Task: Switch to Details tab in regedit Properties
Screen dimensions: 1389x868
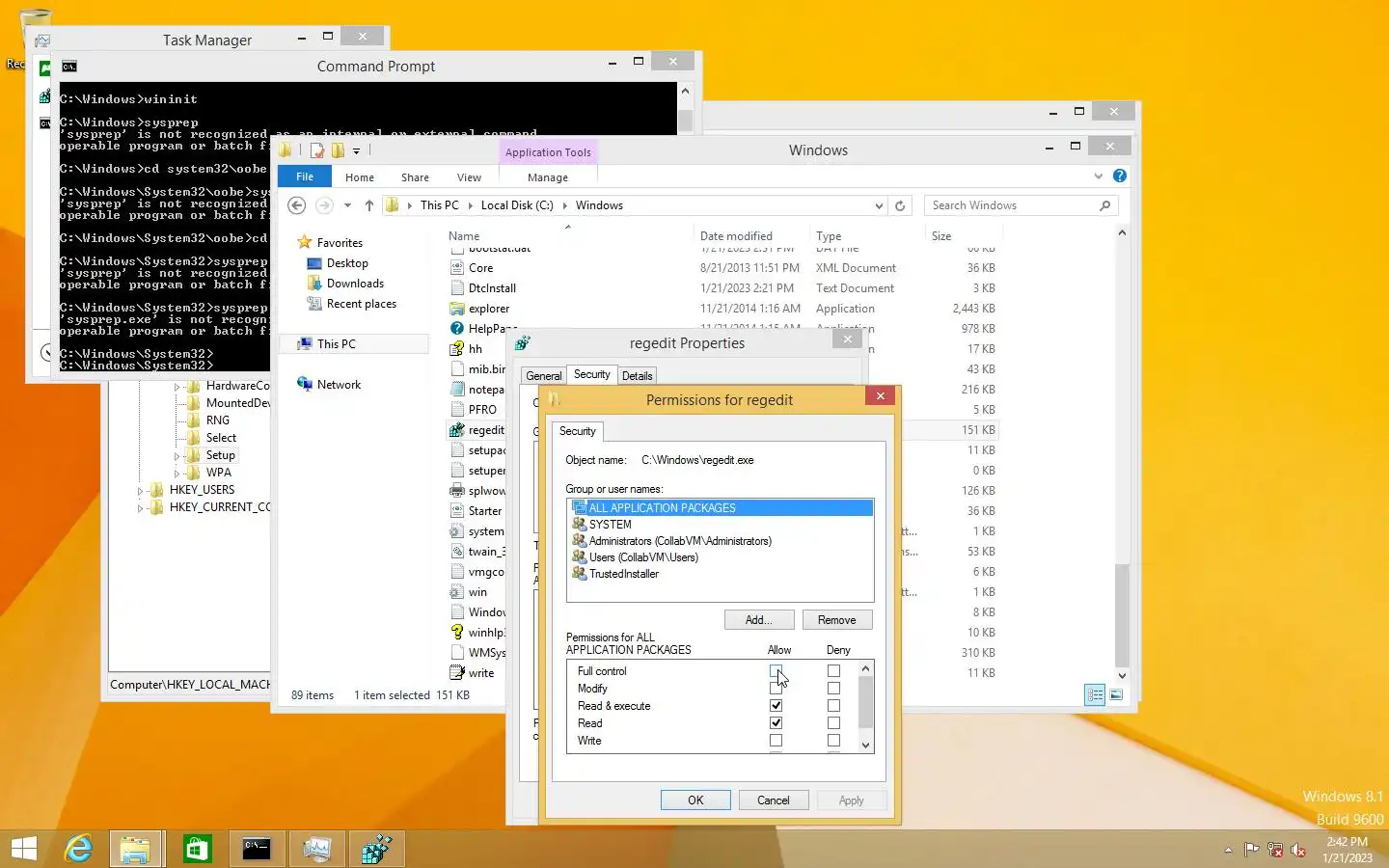Action: pos(637,376)
